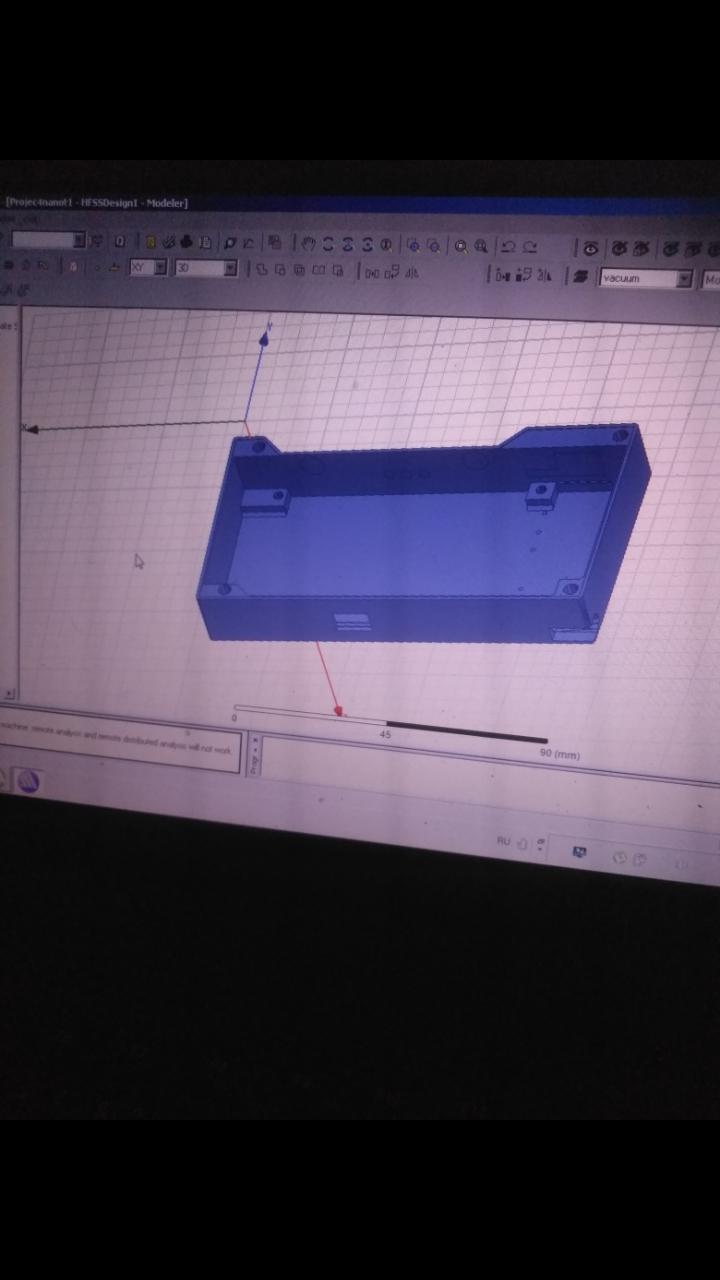The image size is (720, 1280).
Task: Click the Y axis arrowhead in the modeler
Action: [x=263, y=338]
